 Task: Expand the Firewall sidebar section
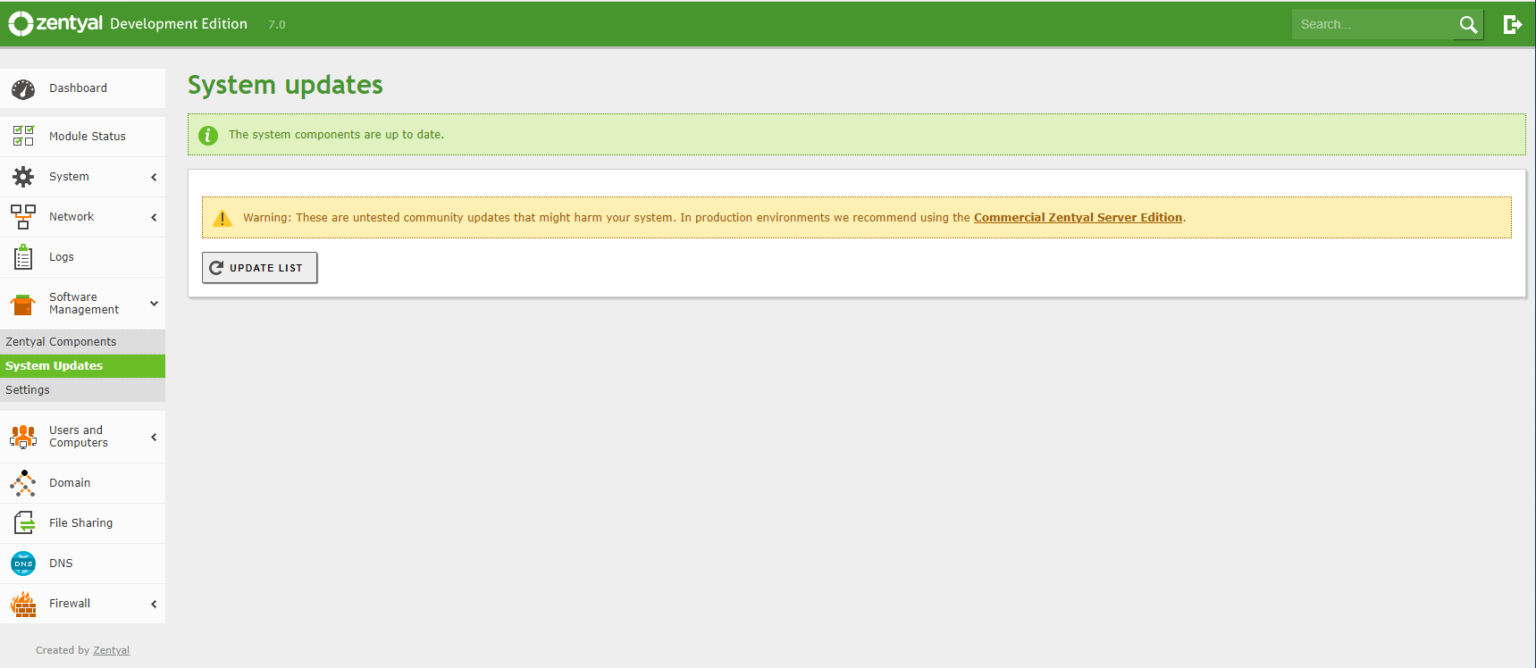tap(152, 602)
